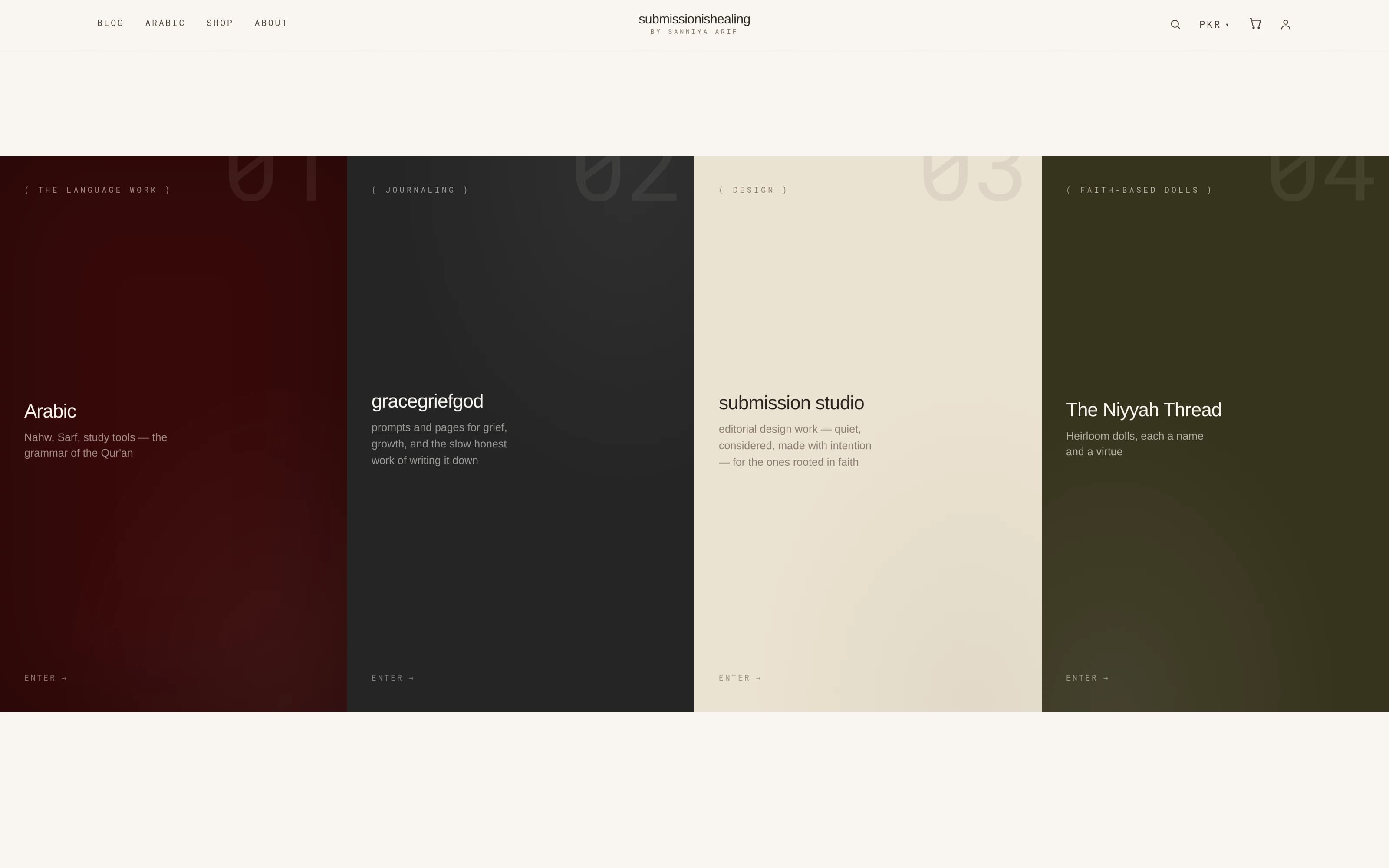Click the ( DESIGN ) label
The image size is (1389, 868).
pyautogui.click(x=754, y=190)
